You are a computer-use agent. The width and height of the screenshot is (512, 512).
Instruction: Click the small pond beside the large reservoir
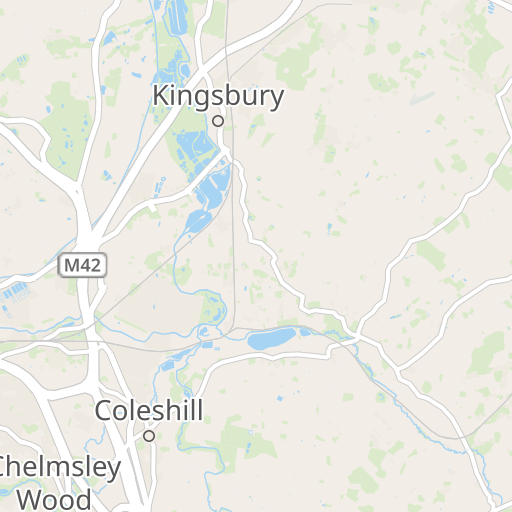point(305,332)
